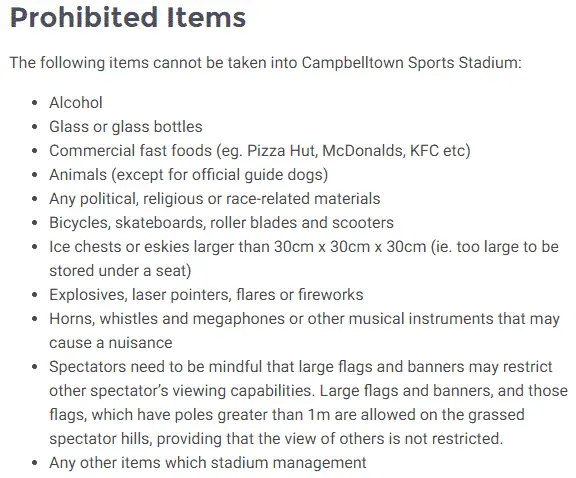This screenshot has width=576, height=478.
Task: Click the Explosives, laser pointers item
Action: click(206, 295)
